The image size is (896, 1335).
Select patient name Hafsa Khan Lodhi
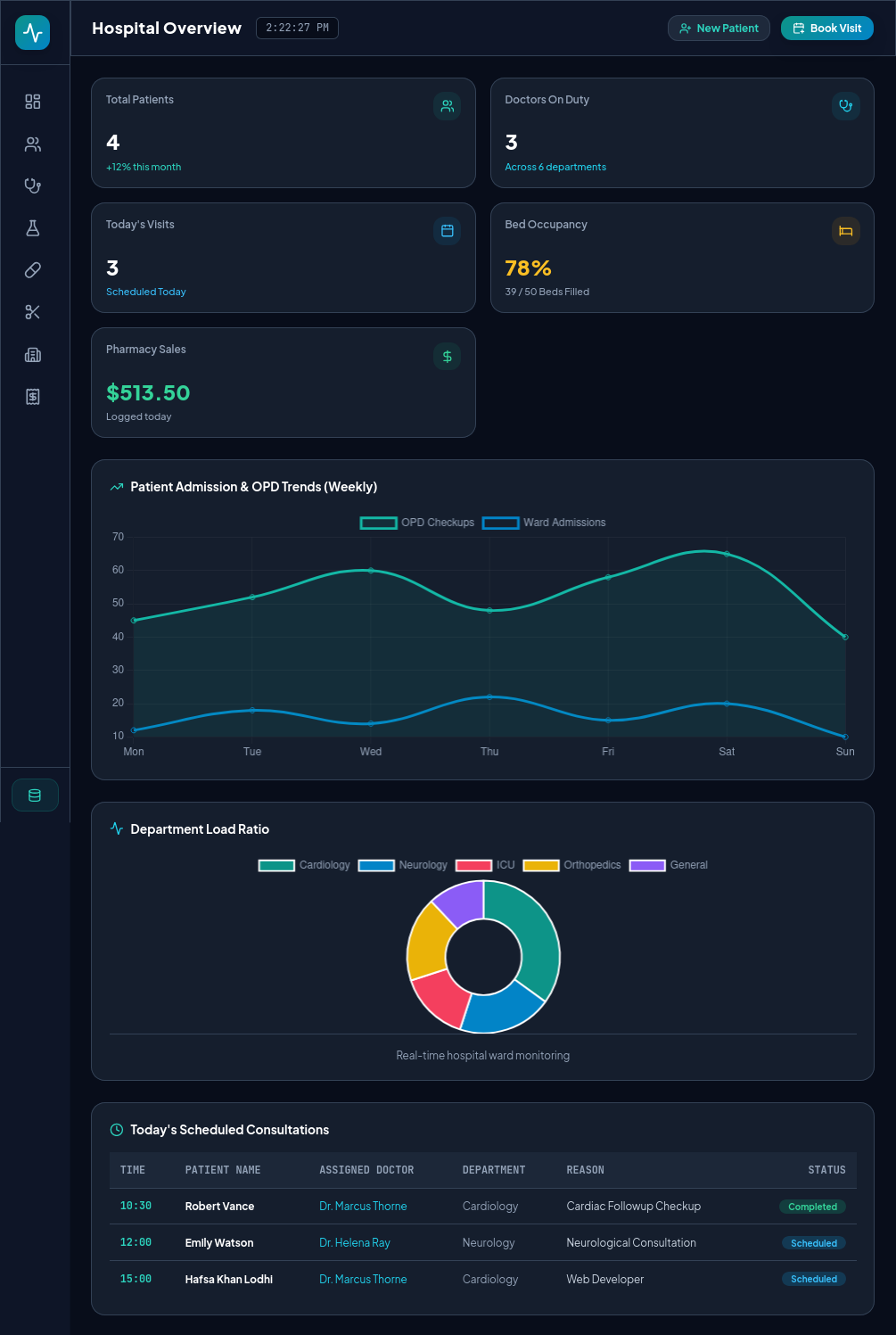point(229,1280)
